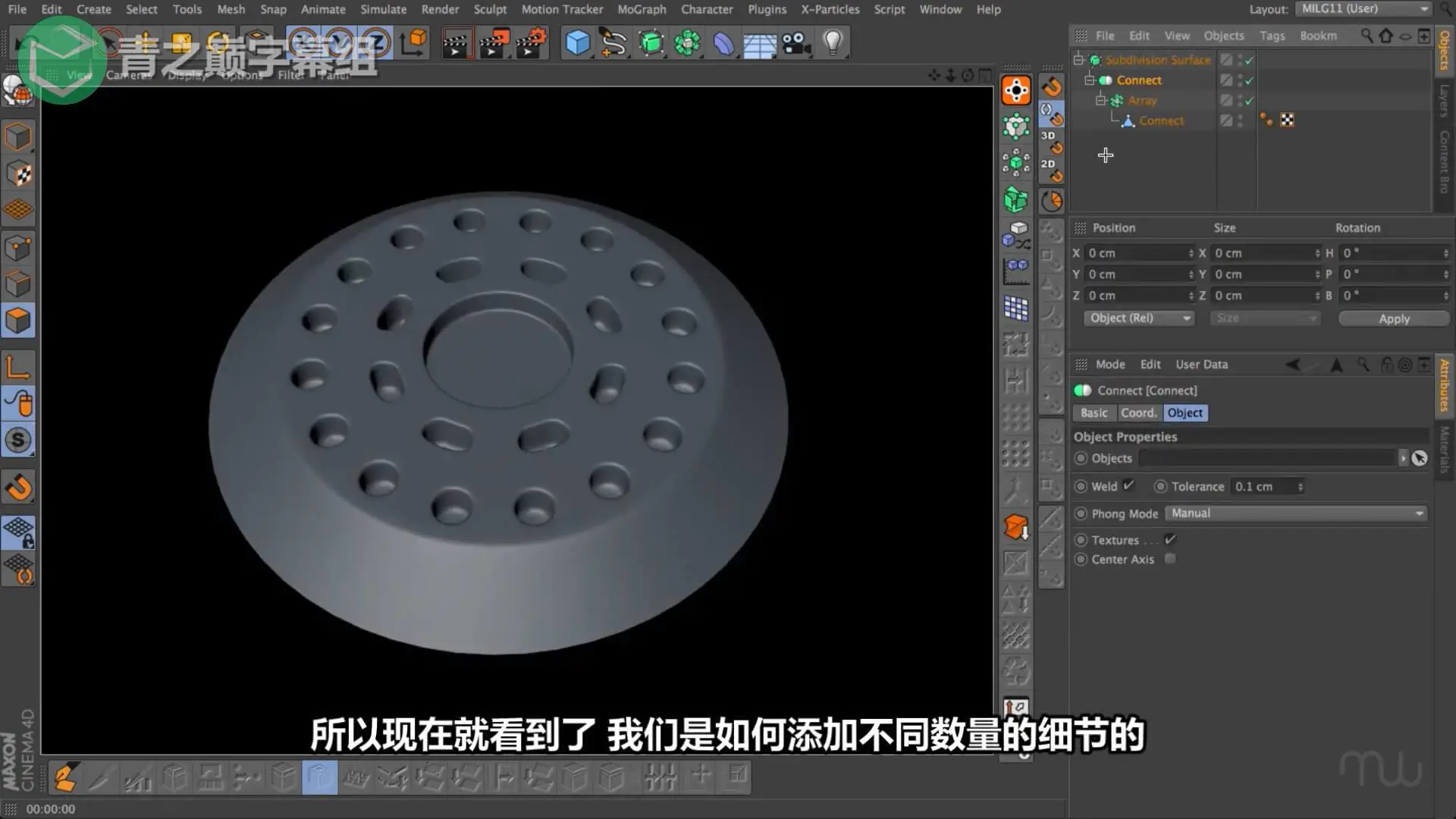This screenshot has height=819, width=1456.
Task: Select the Deformer (Bend) icon
Action: coord(723,42)
